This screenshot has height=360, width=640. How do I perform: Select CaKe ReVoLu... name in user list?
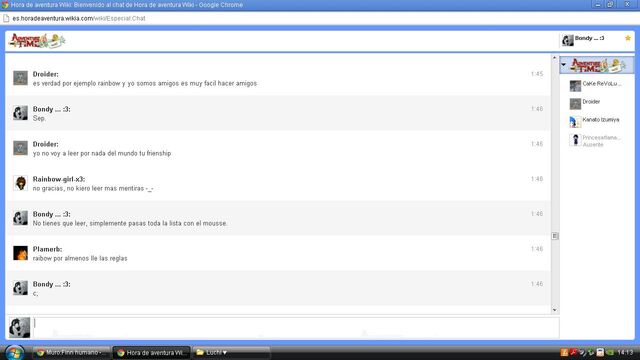[602, 84]
